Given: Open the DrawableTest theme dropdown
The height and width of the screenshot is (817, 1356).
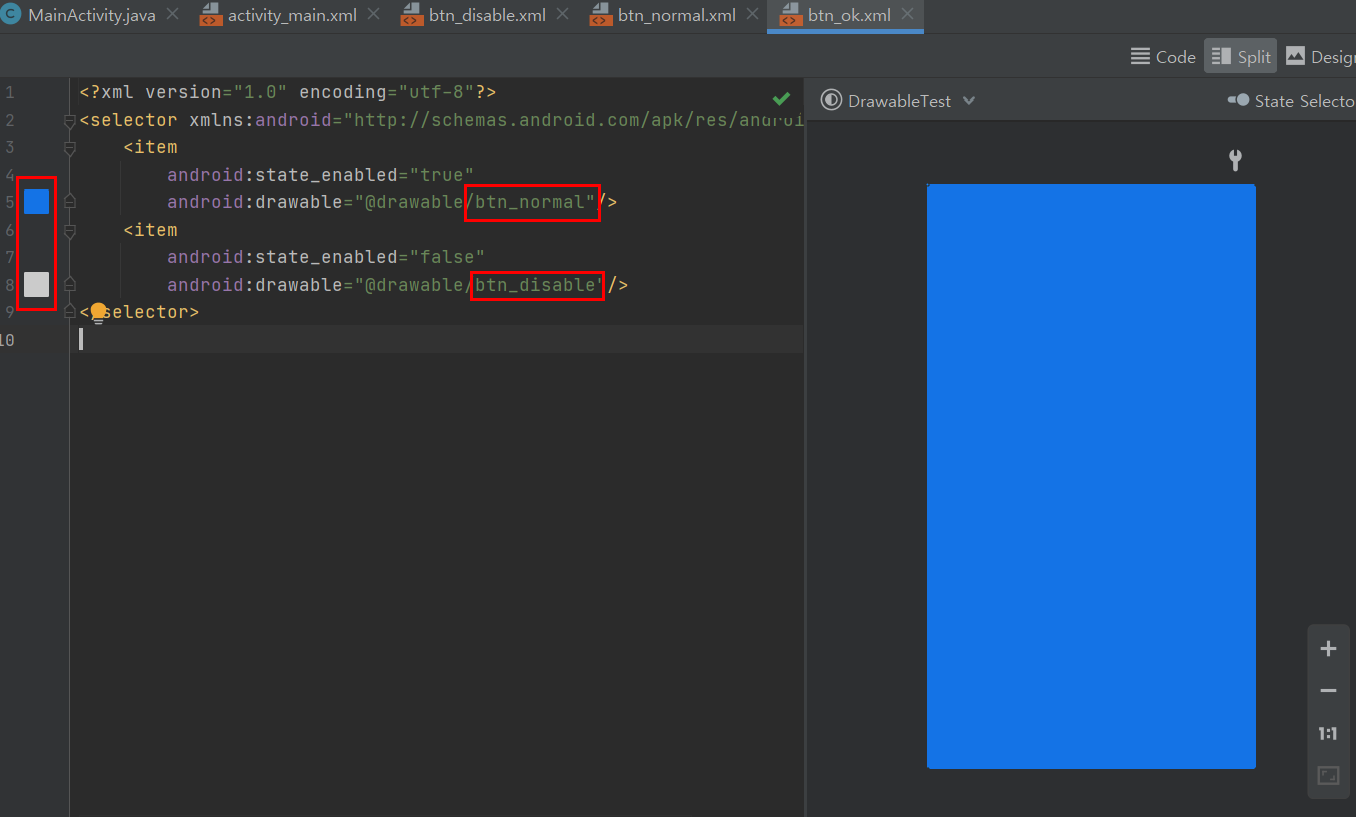Looking at the screenshot, I should [897, 101].
